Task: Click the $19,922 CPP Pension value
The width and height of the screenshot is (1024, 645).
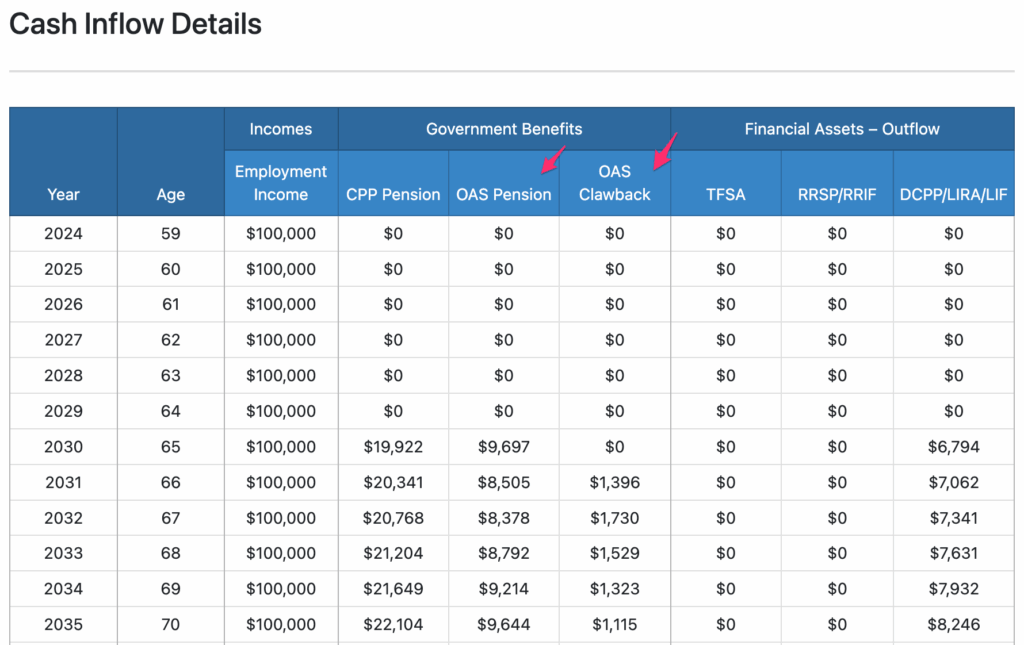Action: point(393,447)
